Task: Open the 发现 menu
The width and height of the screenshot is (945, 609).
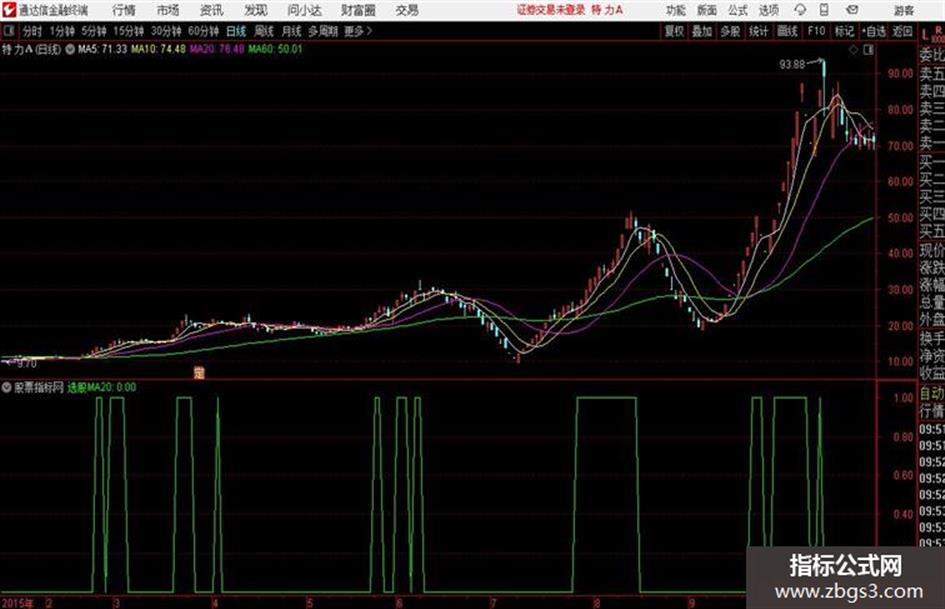Action: click(256, 10)
